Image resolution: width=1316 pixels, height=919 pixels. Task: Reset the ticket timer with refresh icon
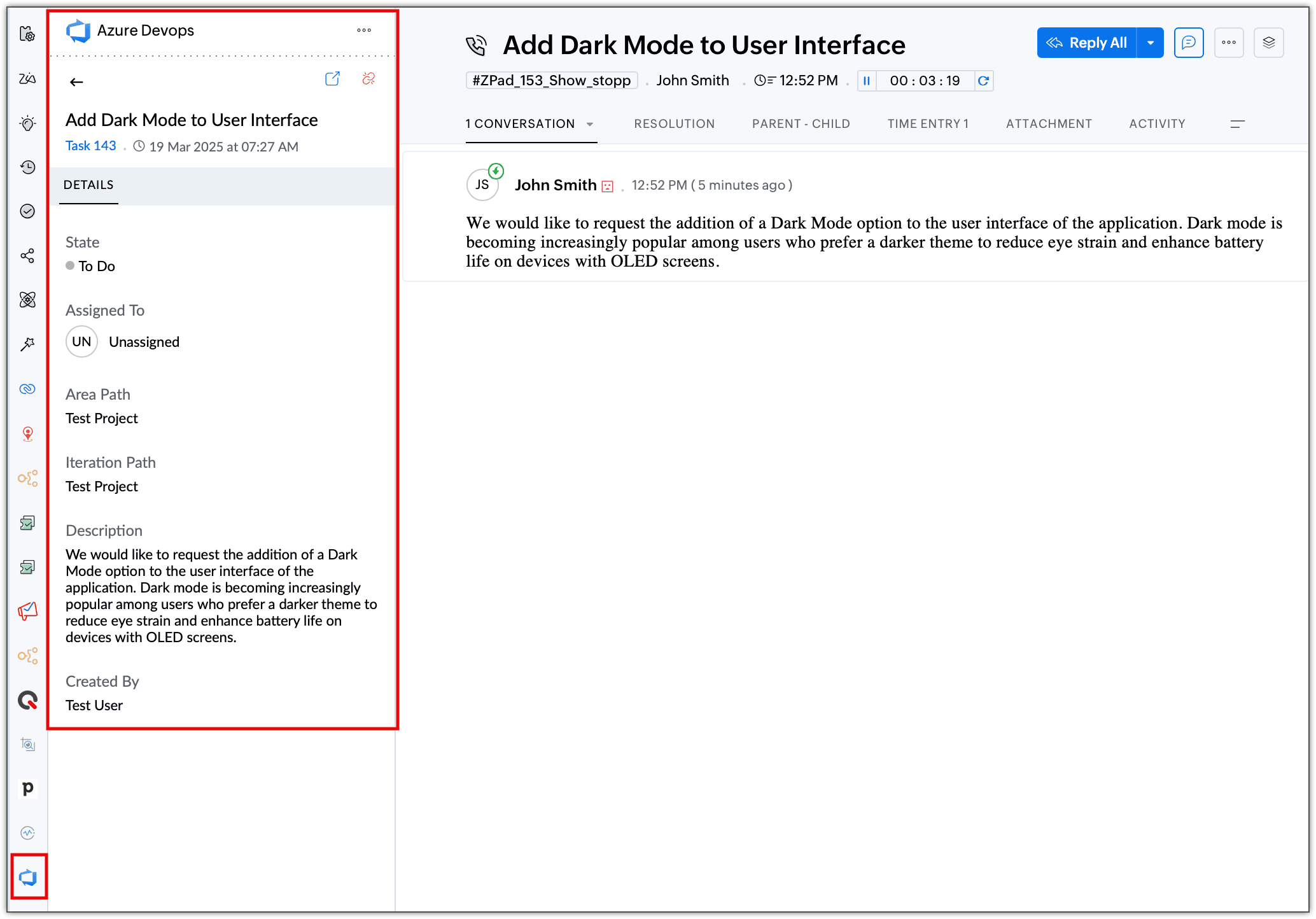pyautogui.click(x=983, y=81)
